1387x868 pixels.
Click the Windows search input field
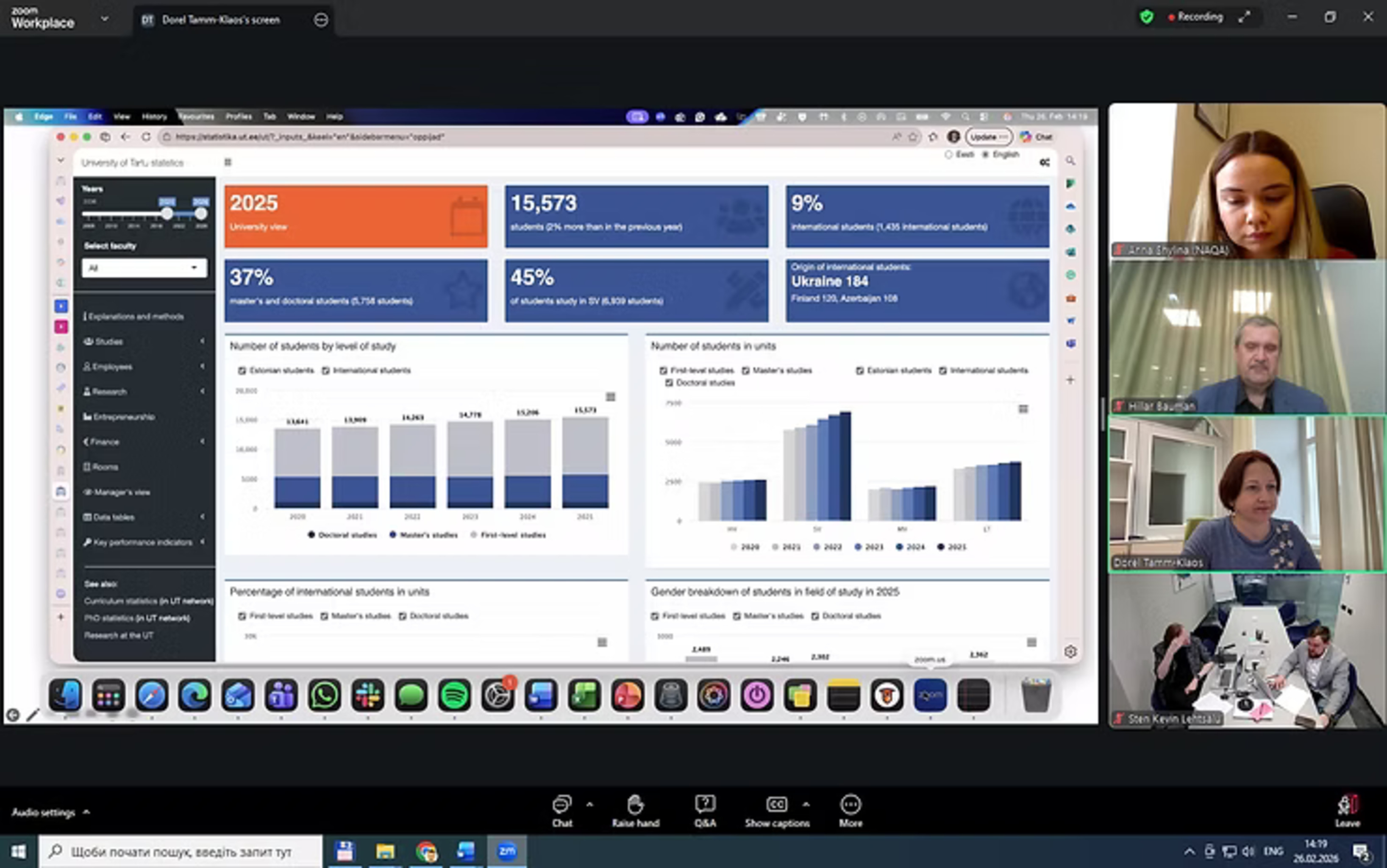coord(181,851)
